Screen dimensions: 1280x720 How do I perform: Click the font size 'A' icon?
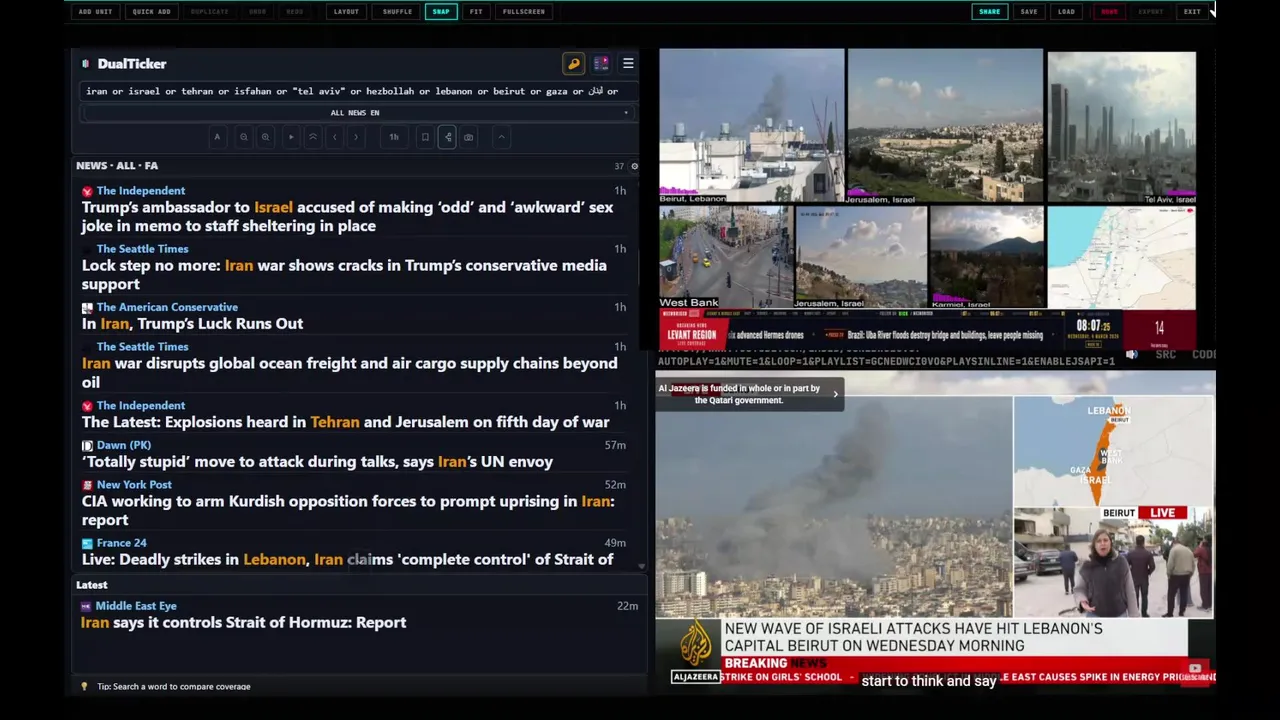217,137
